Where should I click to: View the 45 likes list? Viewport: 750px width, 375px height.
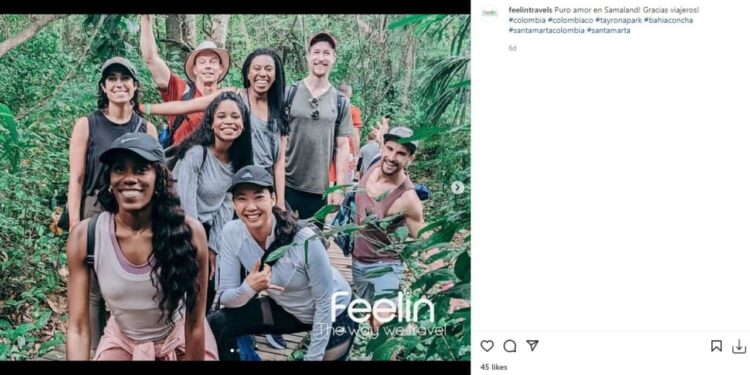494,367
